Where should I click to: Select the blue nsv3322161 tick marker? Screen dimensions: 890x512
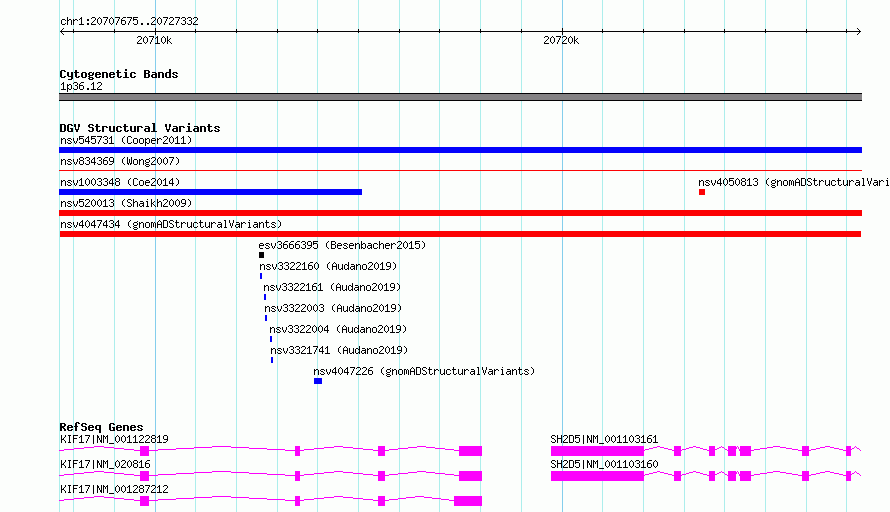click(x=265, y=297)
